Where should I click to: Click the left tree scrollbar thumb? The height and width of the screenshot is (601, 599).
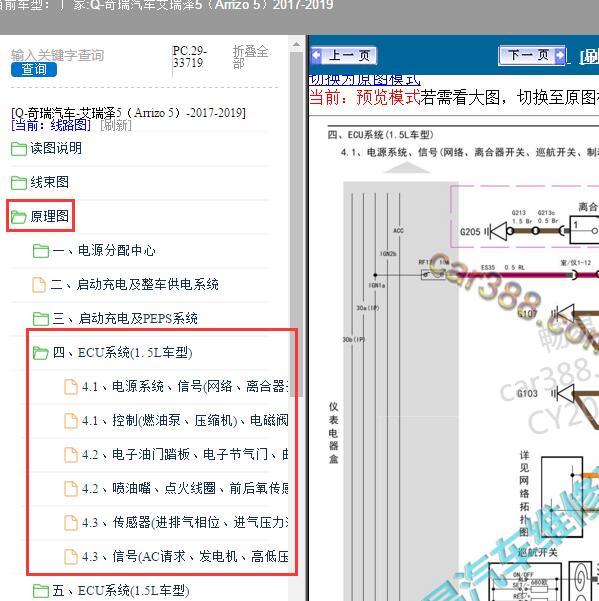(x=296, y=224)
